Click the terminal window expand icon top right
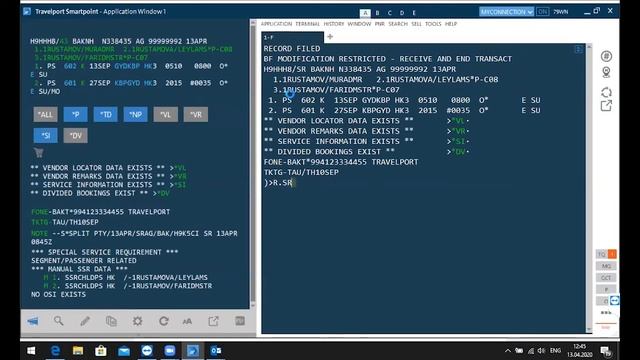The width and height of the screenshot is (640, 360). (x=578, y=50)
